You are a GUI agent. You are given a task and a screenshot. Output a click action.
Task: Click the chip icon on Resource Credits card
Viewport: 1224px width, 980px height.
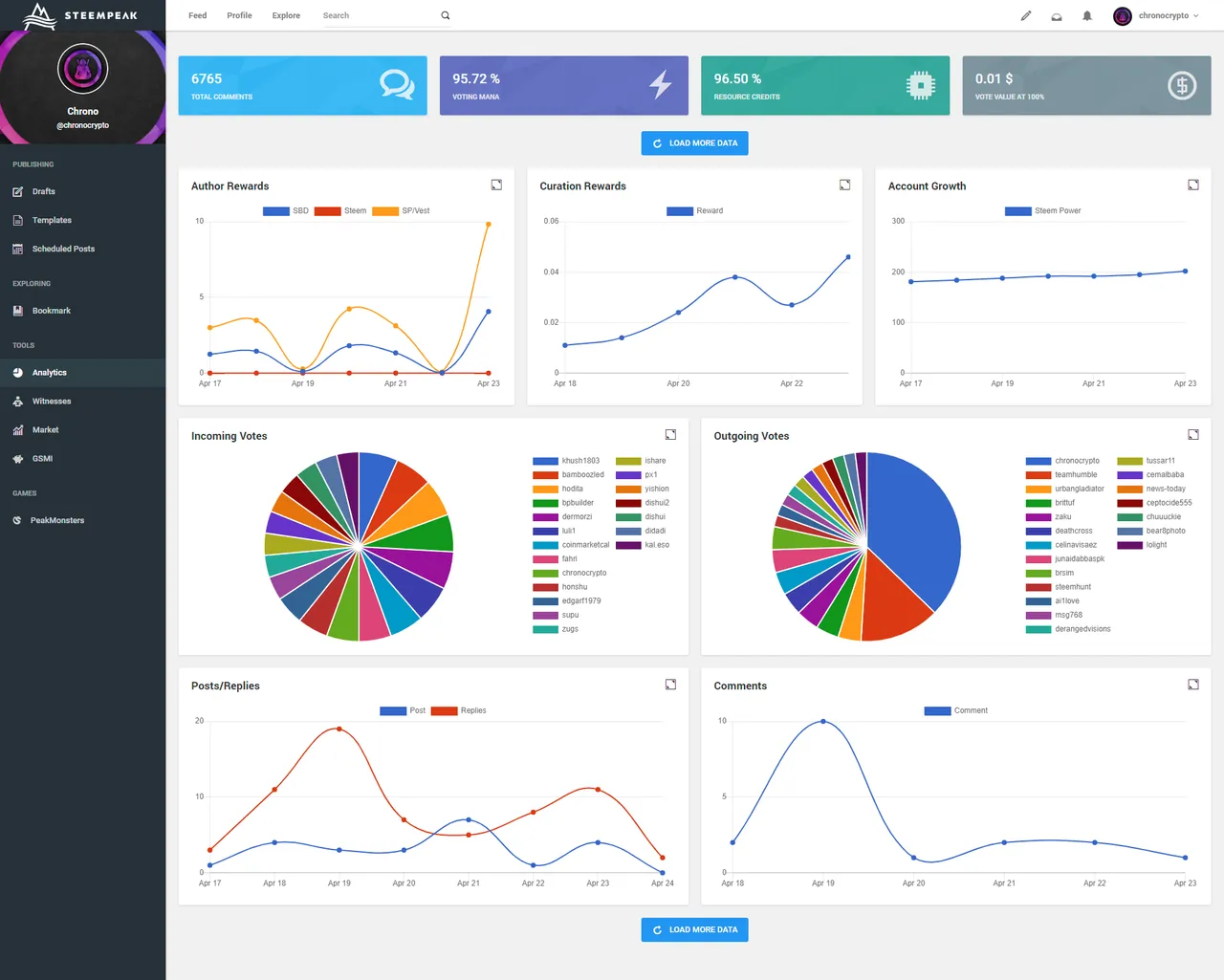click(920, 85)
